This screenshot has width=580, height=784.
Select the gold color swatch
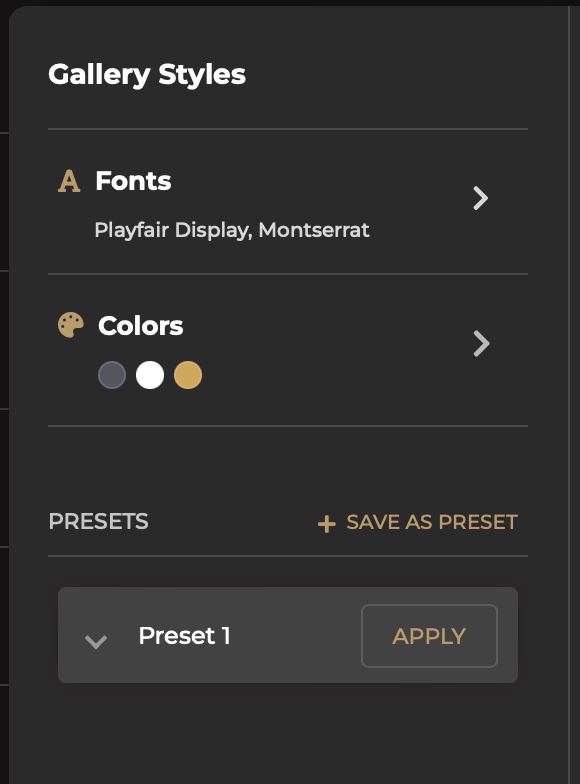point(188,375)
